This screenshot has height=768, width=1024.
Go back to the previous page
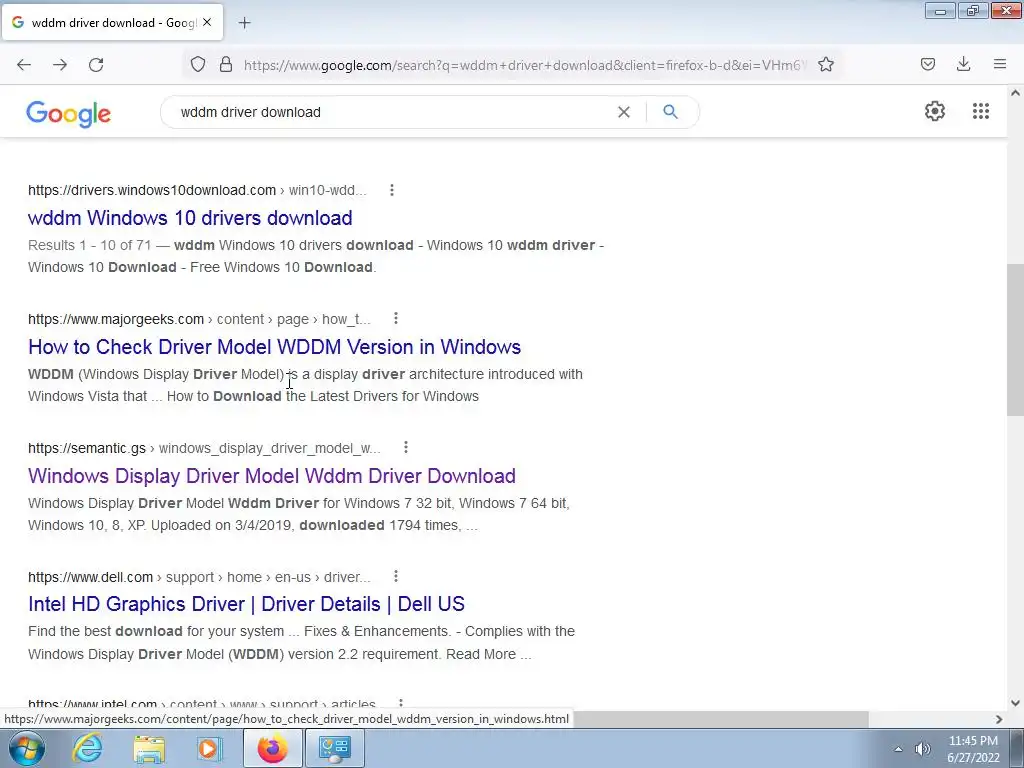tap(24, 65)
